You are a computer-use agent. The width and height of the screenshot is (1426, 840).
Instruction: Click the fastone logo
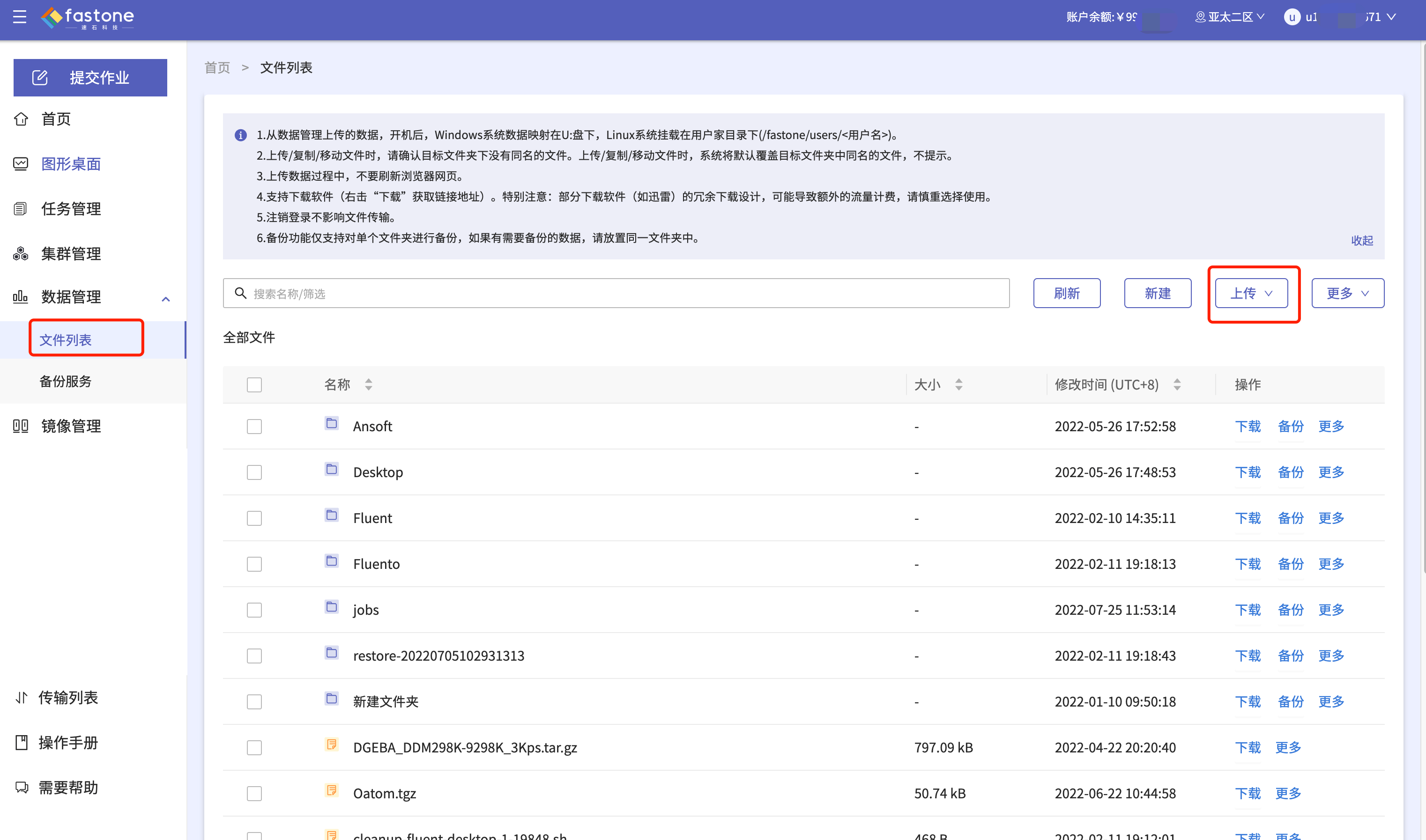(87, 18)
